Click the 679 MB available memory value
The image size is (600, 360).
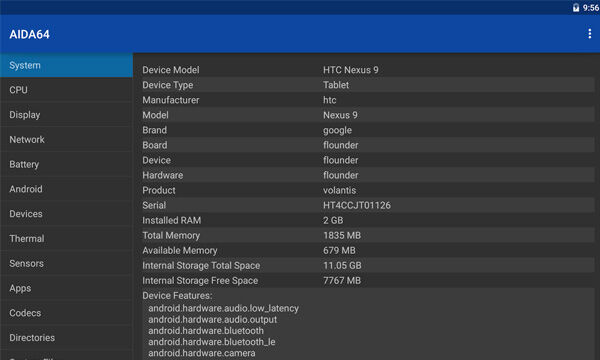(x=339, y=251)
